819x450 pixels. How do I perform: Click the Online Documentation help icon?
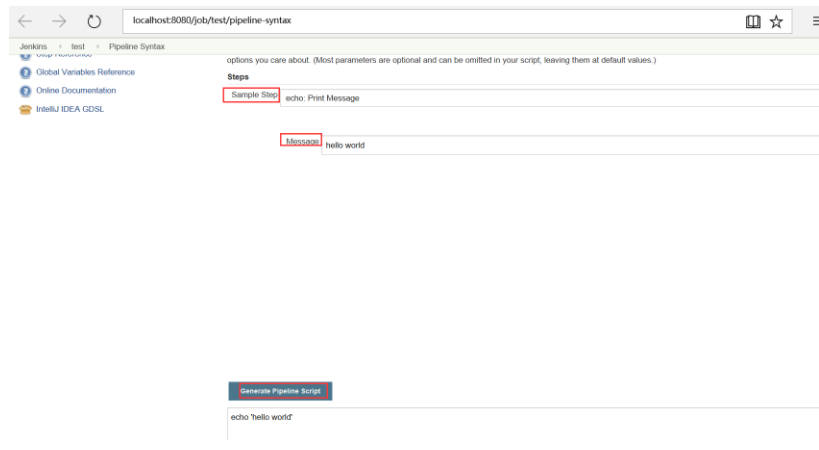coord(25,91)
